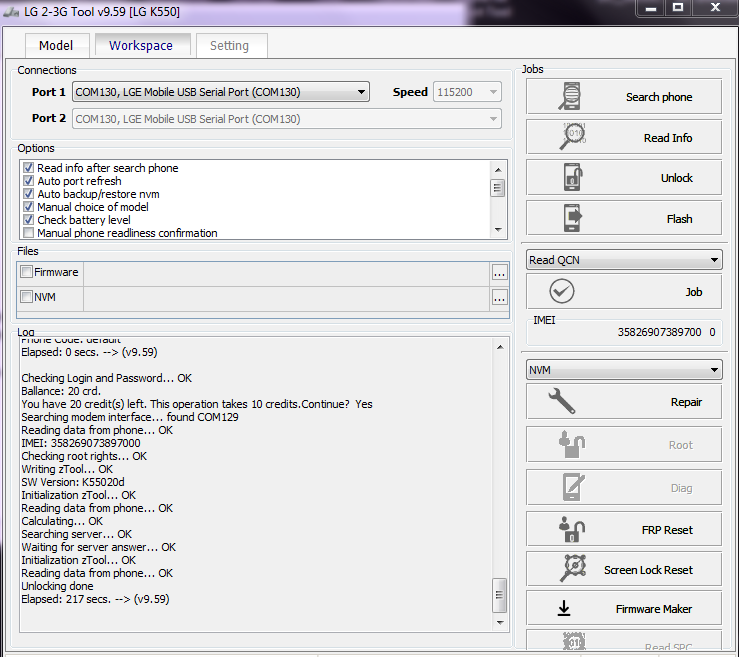The width and height of the screenshot is (739, 657).
Task: Click the Unlock button label
Action: 676,178
